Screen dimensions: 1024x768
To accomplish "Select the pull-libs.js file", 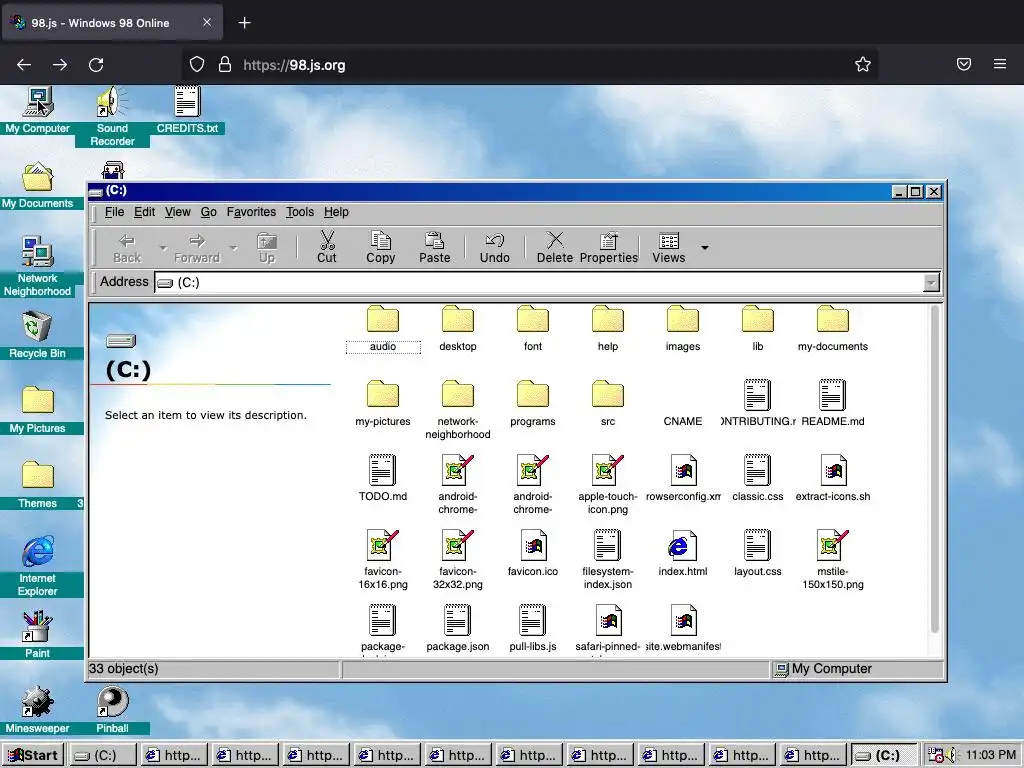I will point(533,629).
